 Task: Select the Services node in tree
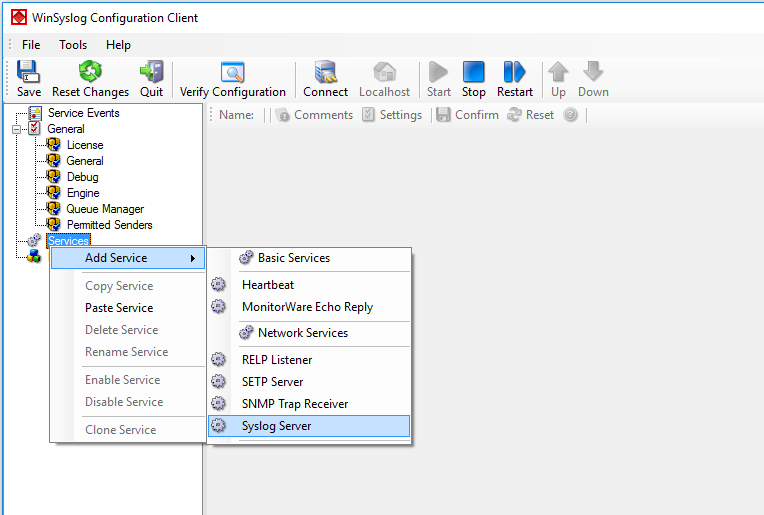(x=68, y=241)
